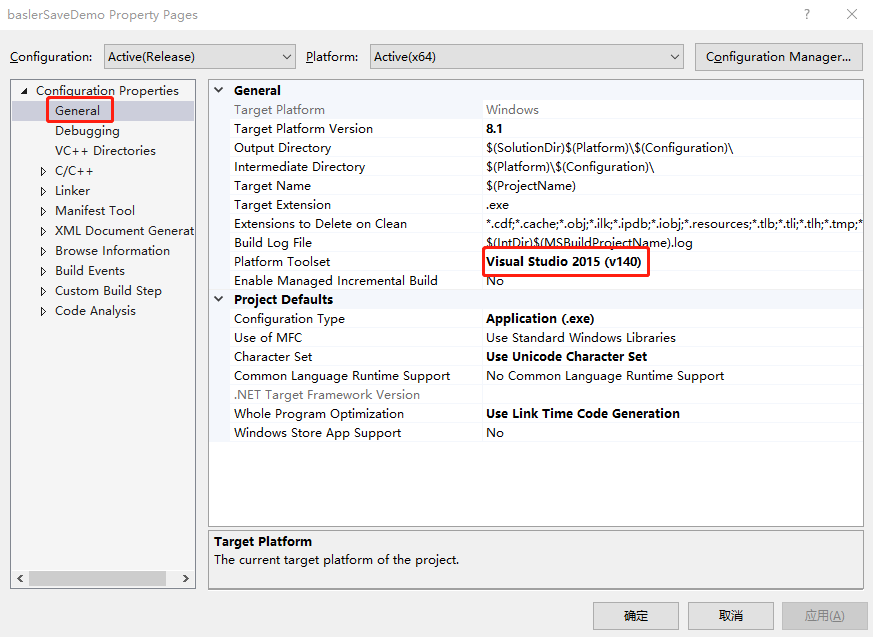Open the Manifest Tool properties
The width and height of the screenshot is (873, 637).
(95, 210)
